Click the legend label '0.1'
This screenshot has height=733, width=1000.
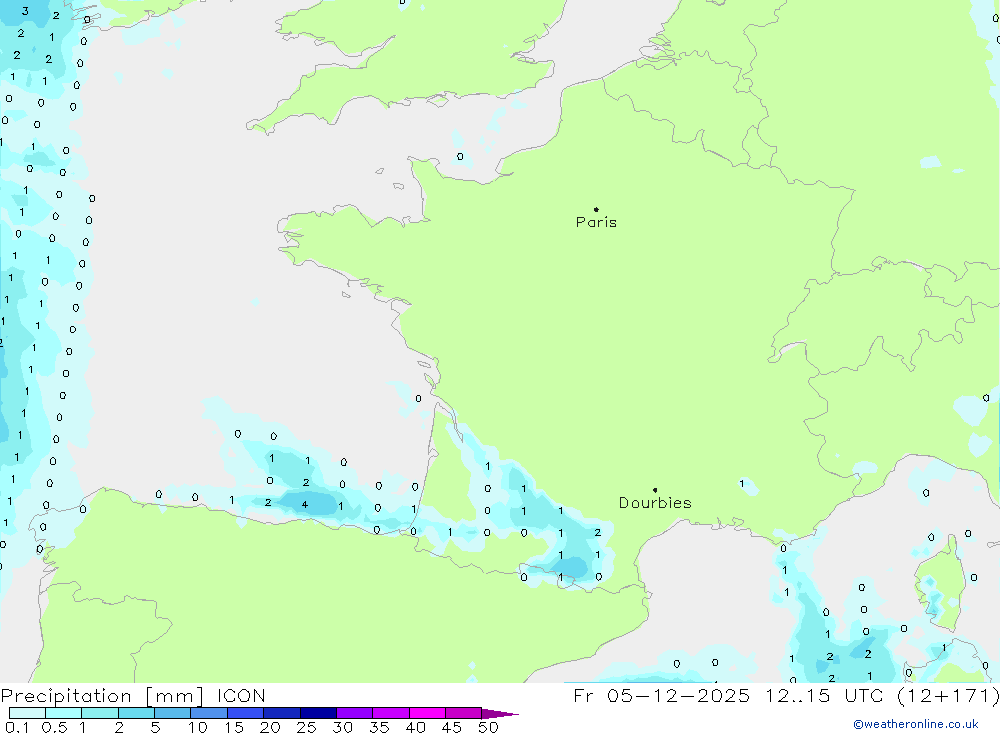point(17,727)
